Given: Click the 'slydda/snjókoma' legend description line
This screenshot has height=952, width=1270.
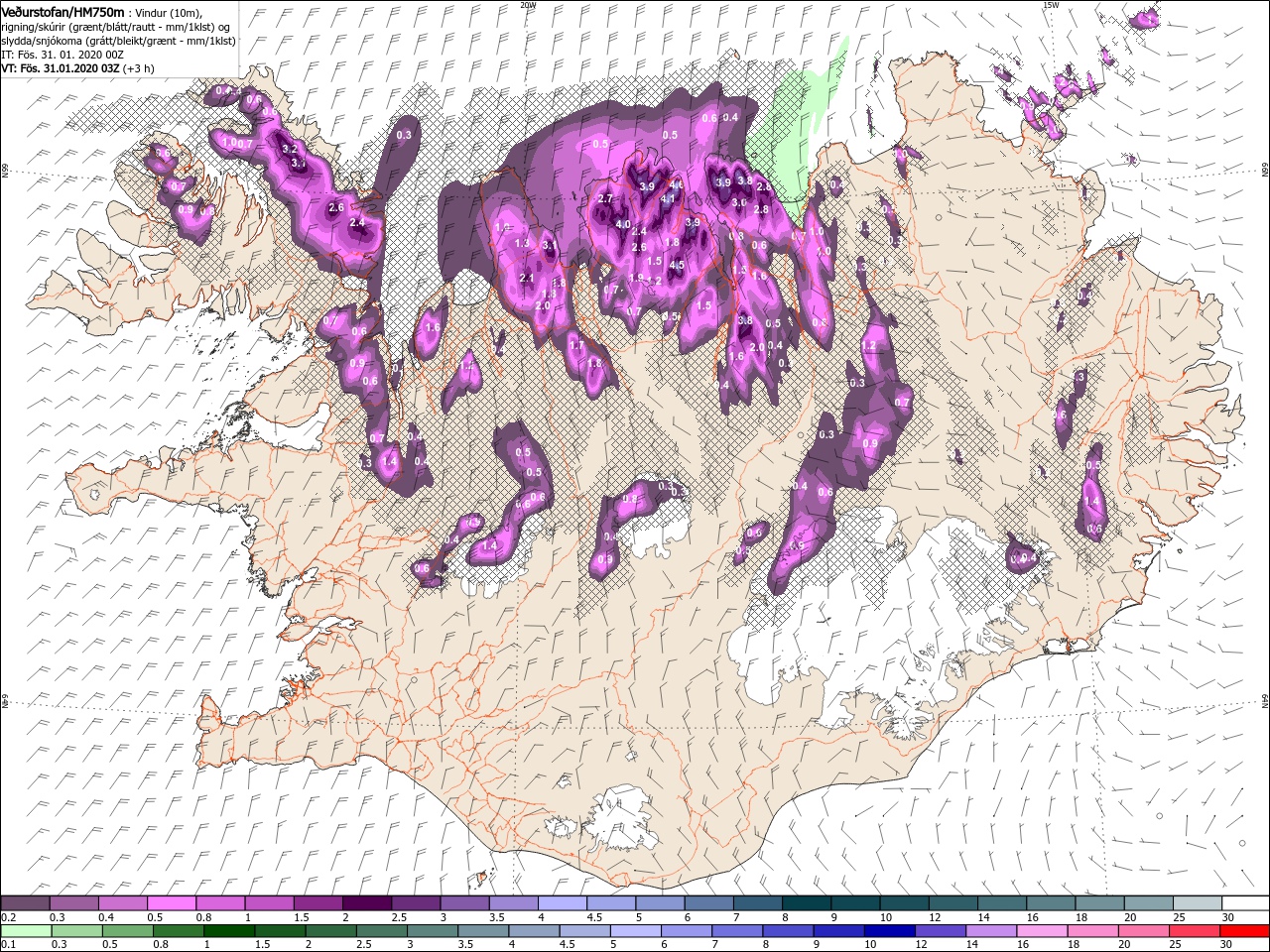Looking at the screenshot, I should tap(116, 40).
